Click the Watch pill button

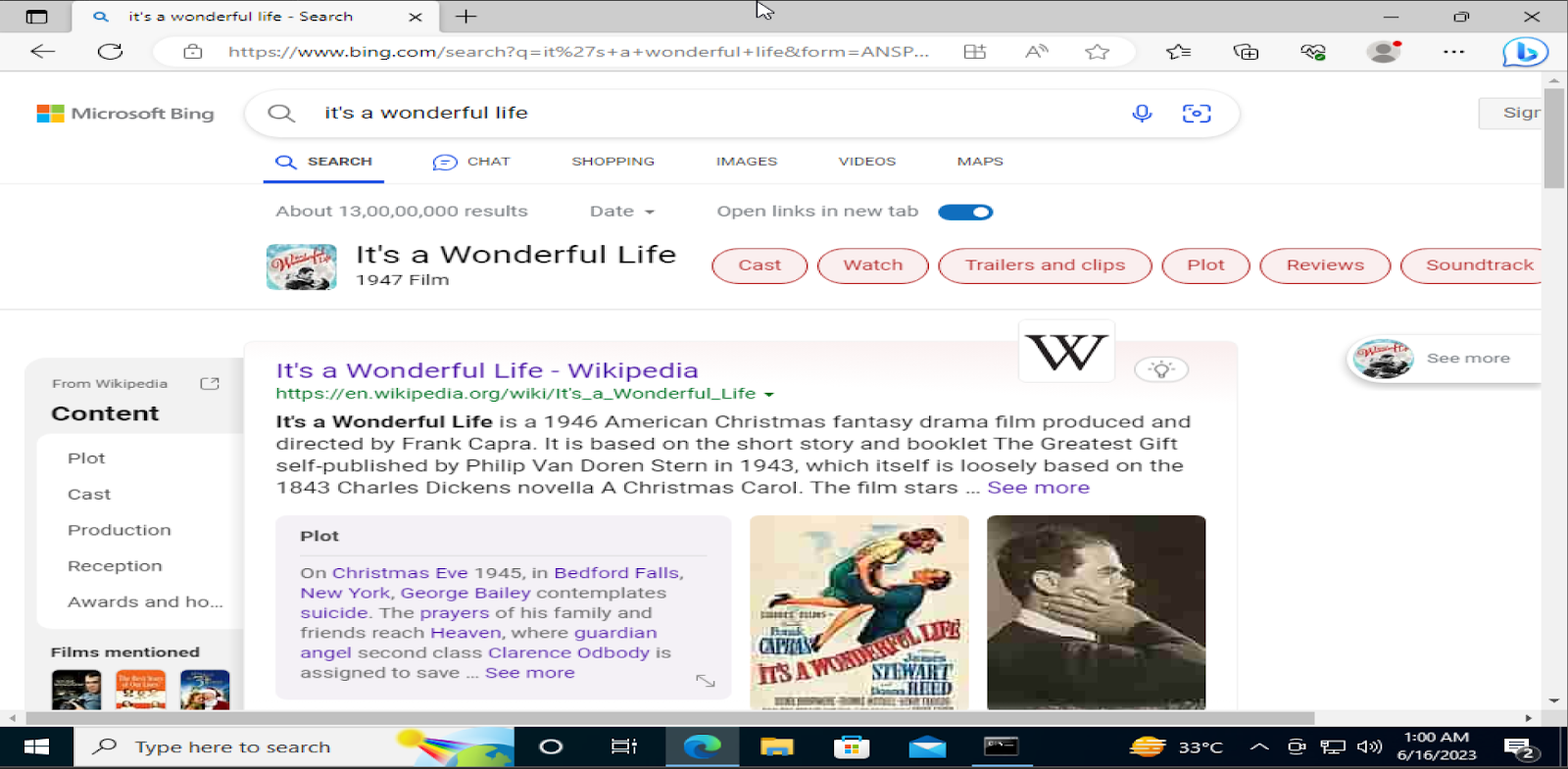(x=873, y=265)
